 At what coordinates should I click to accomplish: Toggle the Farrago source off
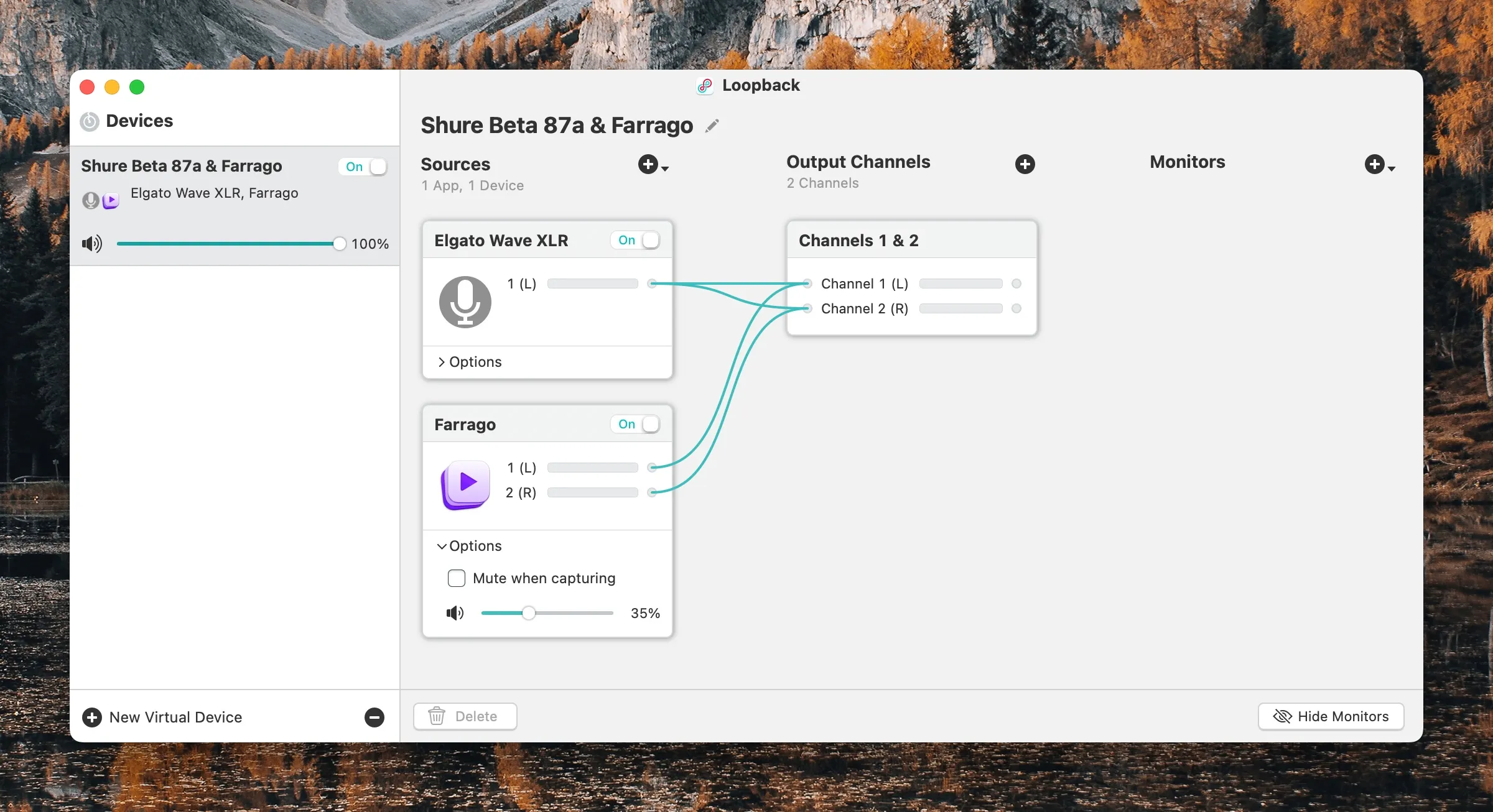(635, 425)
